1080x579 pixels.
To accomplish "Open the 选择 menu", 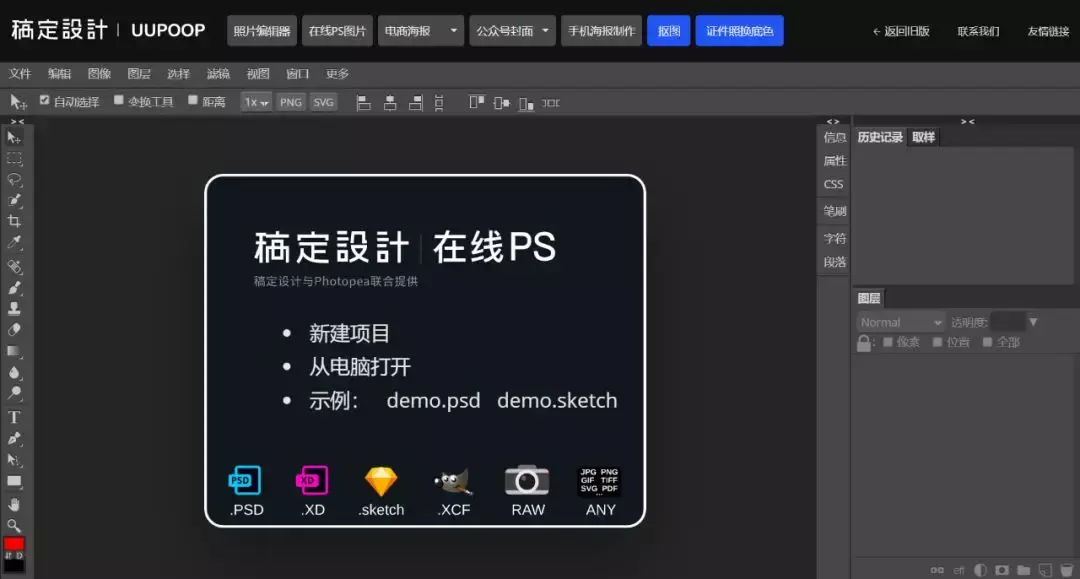I will tap(178, 74).
